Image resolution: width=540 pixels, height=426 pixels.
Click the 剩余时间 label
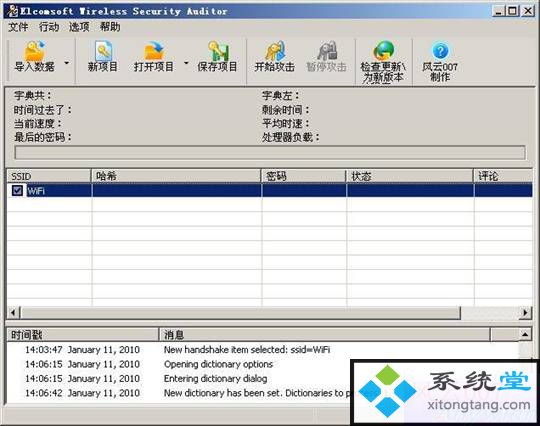pyautogui.click(x=285, y=110)
